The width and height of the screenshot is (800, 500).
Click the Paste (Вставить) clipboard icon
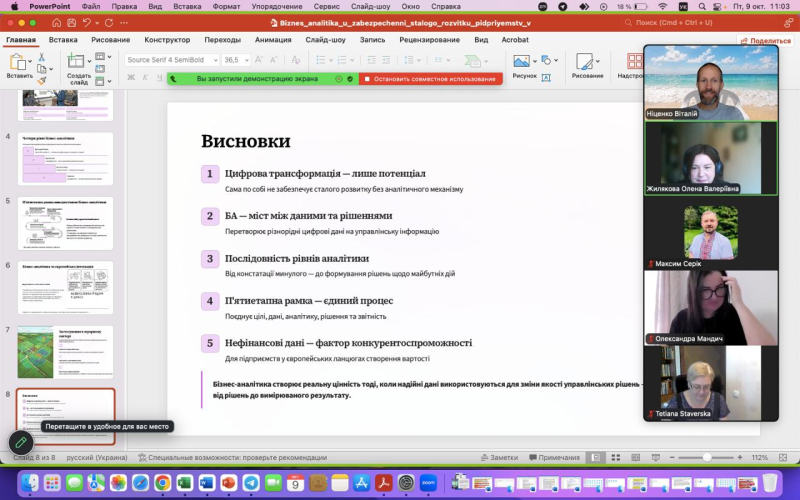(17, 62)
